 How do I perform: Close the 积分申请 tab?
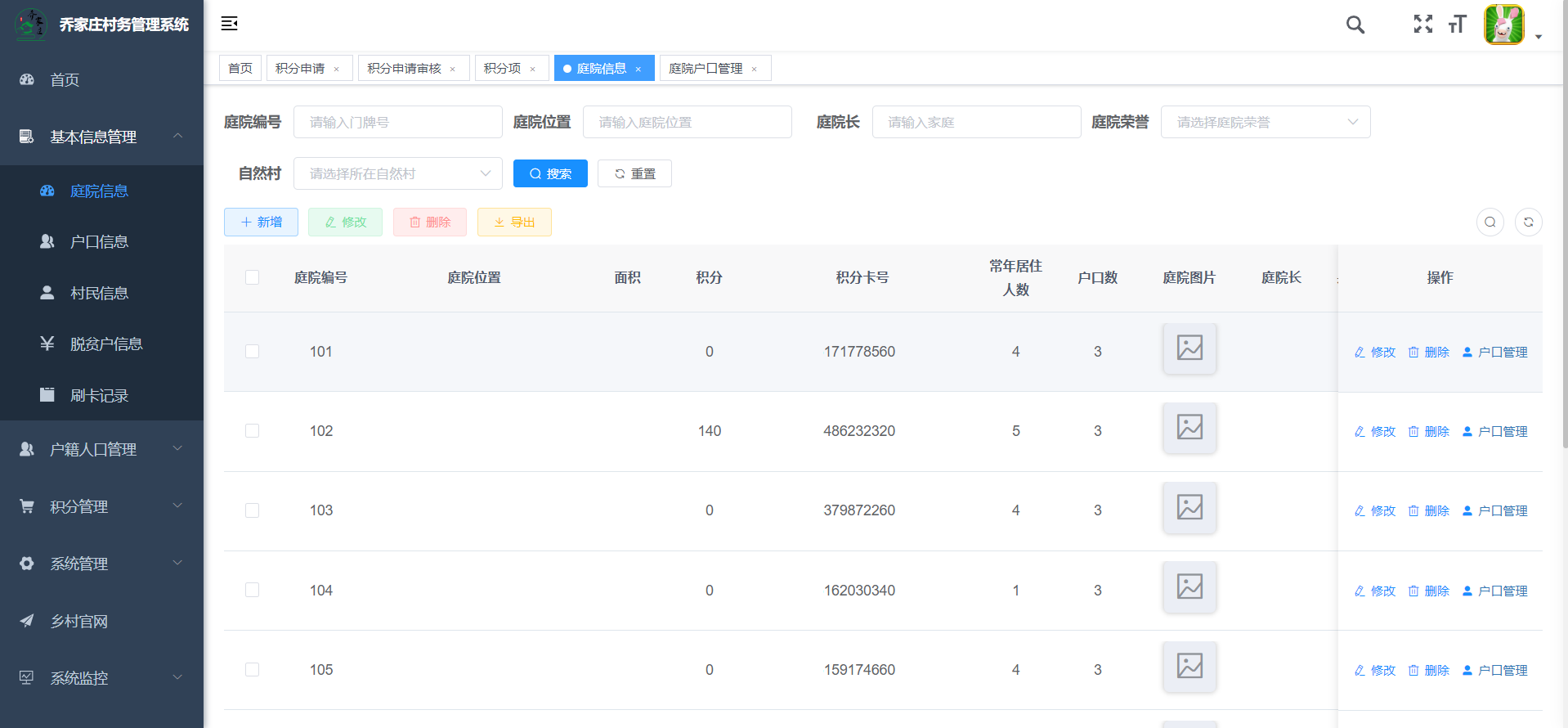pos(336,69)
